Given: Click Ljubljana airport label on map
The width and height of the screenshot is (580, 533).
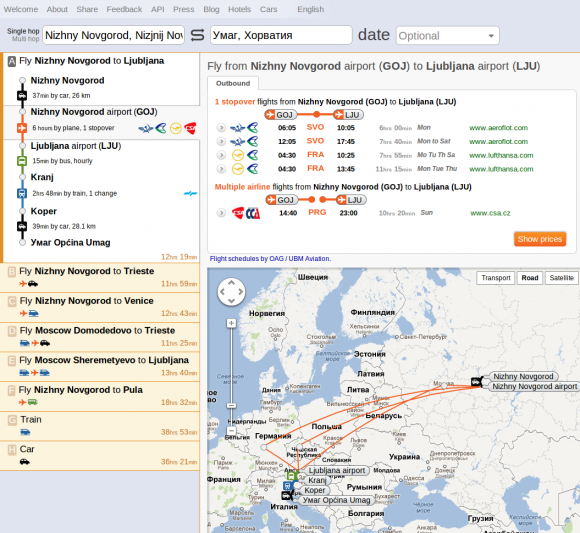Looking at the screenshot, I should click(337, 470).
